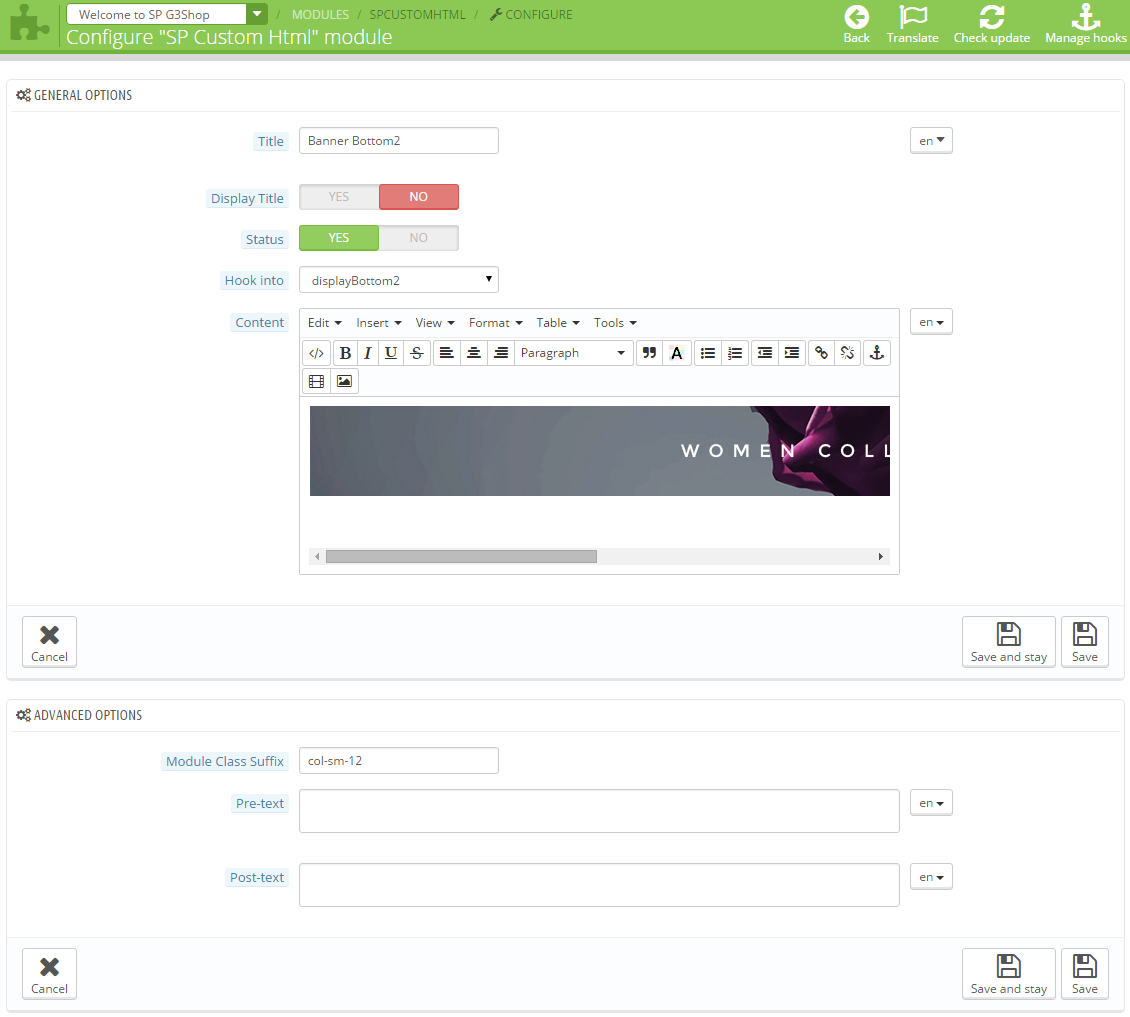Screen dimensions: 1130x1017
Task: Click the puzzle piece module icon
Action: pyautogui.click(x=30, y=23)
